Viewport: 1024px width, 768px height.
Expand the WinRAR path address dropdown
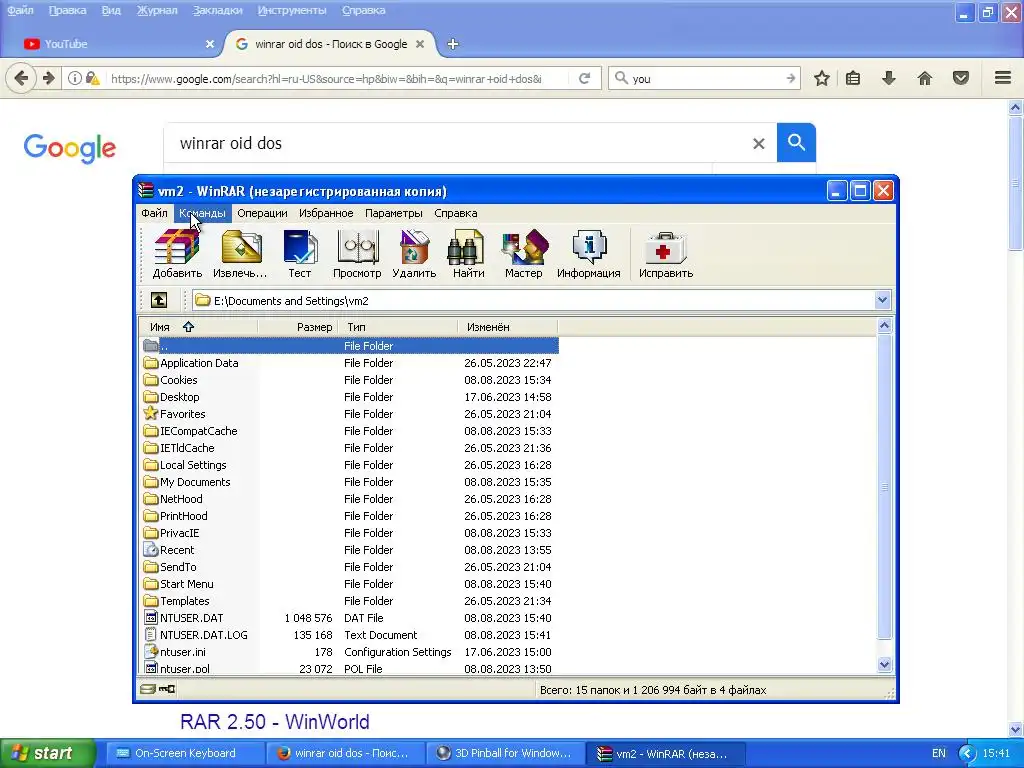882,300
